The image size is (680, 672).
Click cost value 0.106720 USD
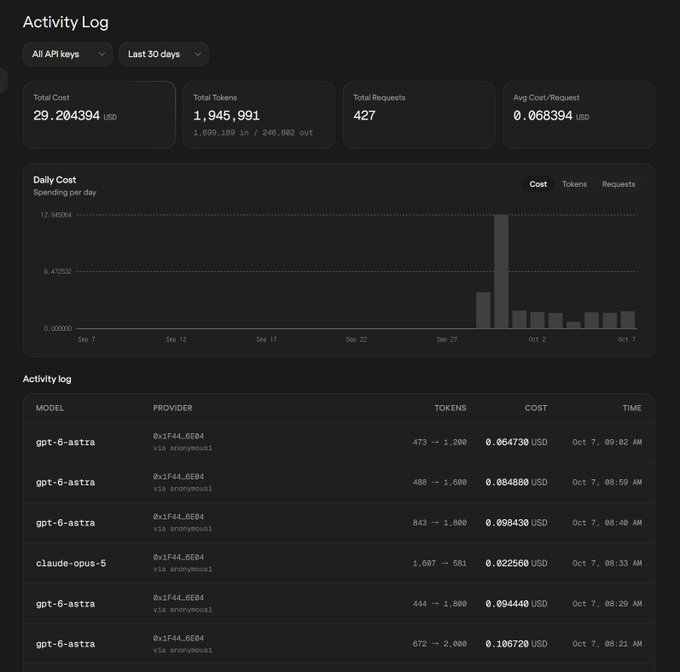pyautogui.click(x=516, y=644)
